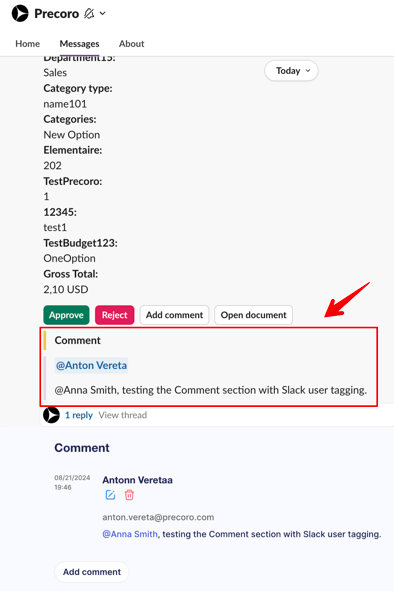This screenshot has width=394, height=591.
Task: Open the 1 reply link
Action: 79,415
